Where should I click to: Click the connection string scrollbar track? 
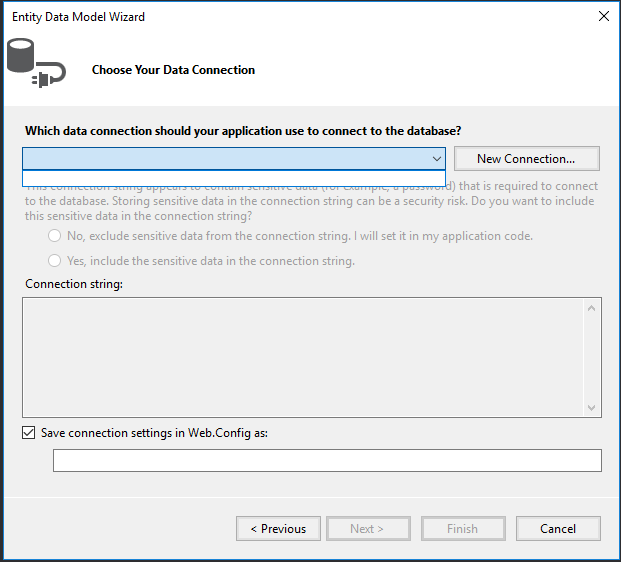[592, 358]
